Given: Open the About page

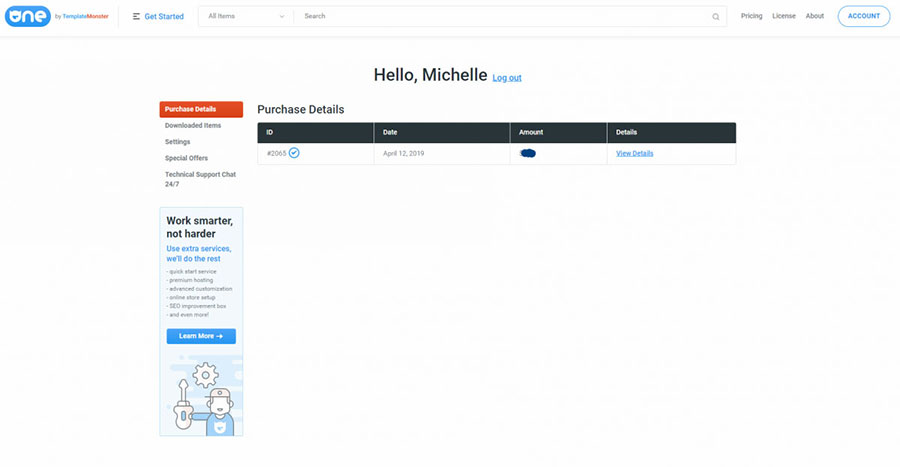Looking at the screenshot, I should (814, 16).
